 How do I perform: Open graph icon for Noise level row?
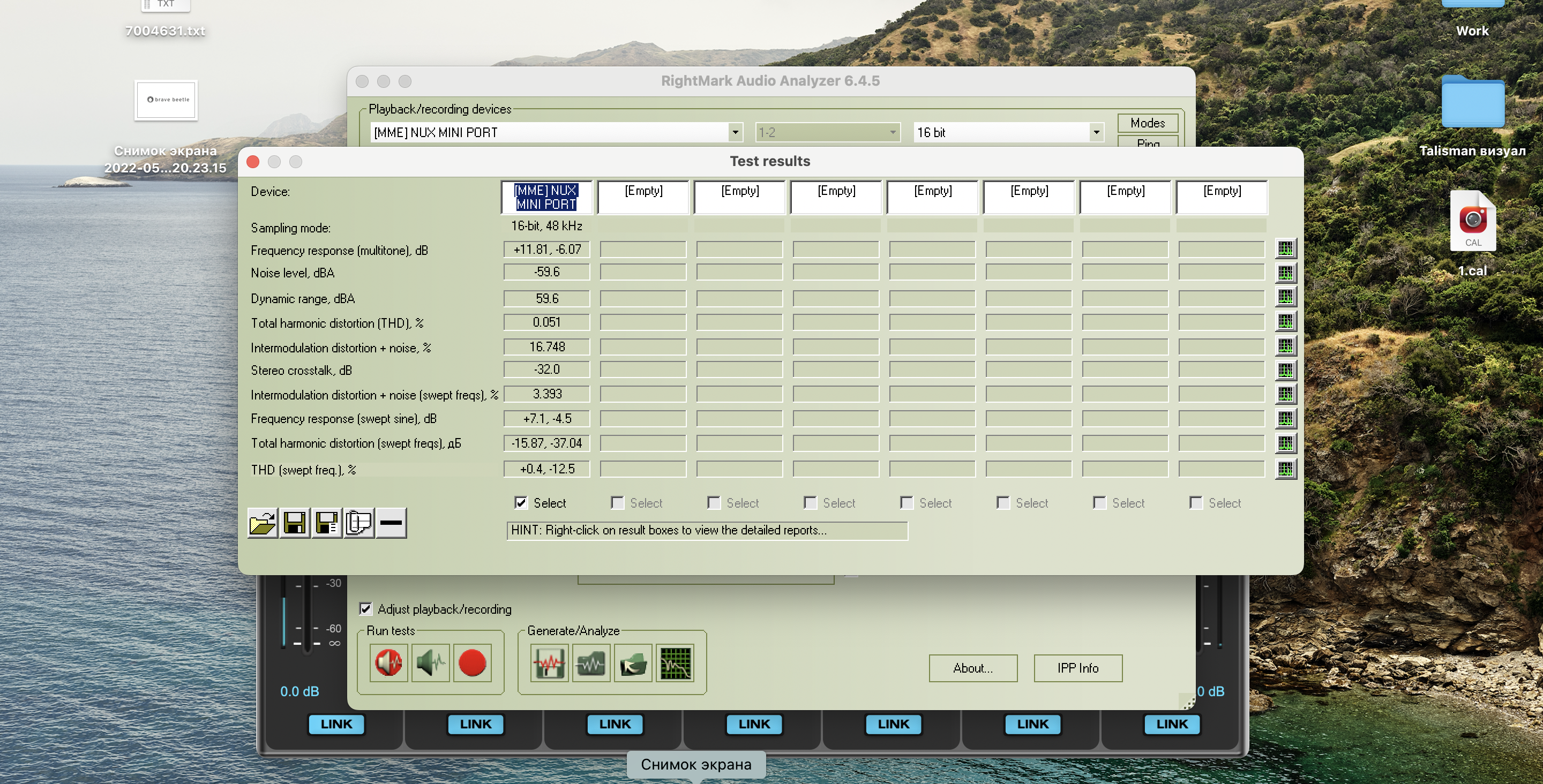pos(1285,273)
